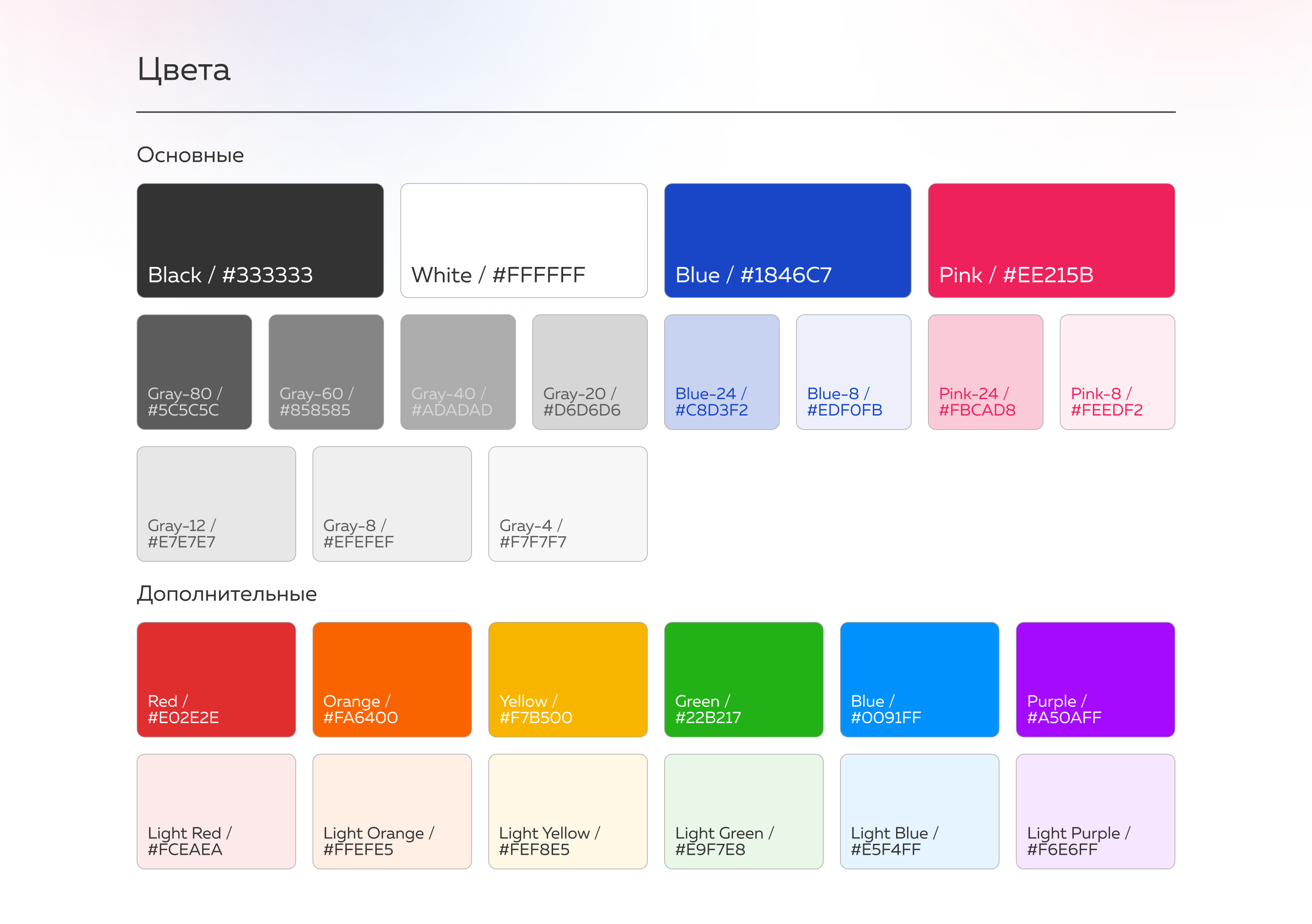Select the Pink-24 #FBCAD8 swatch

pos(985,371)
